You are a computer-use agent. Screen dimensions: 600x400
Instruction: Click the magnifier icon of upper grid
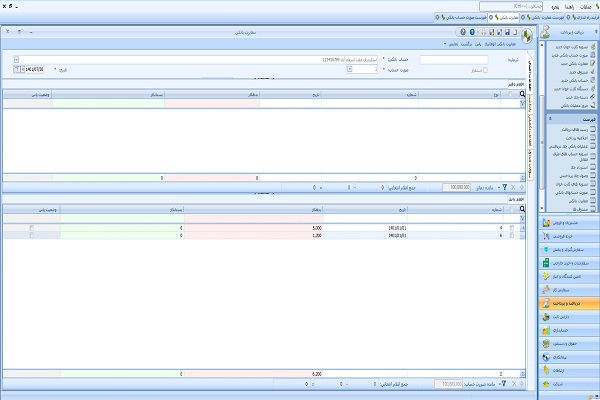coord(522,94)
